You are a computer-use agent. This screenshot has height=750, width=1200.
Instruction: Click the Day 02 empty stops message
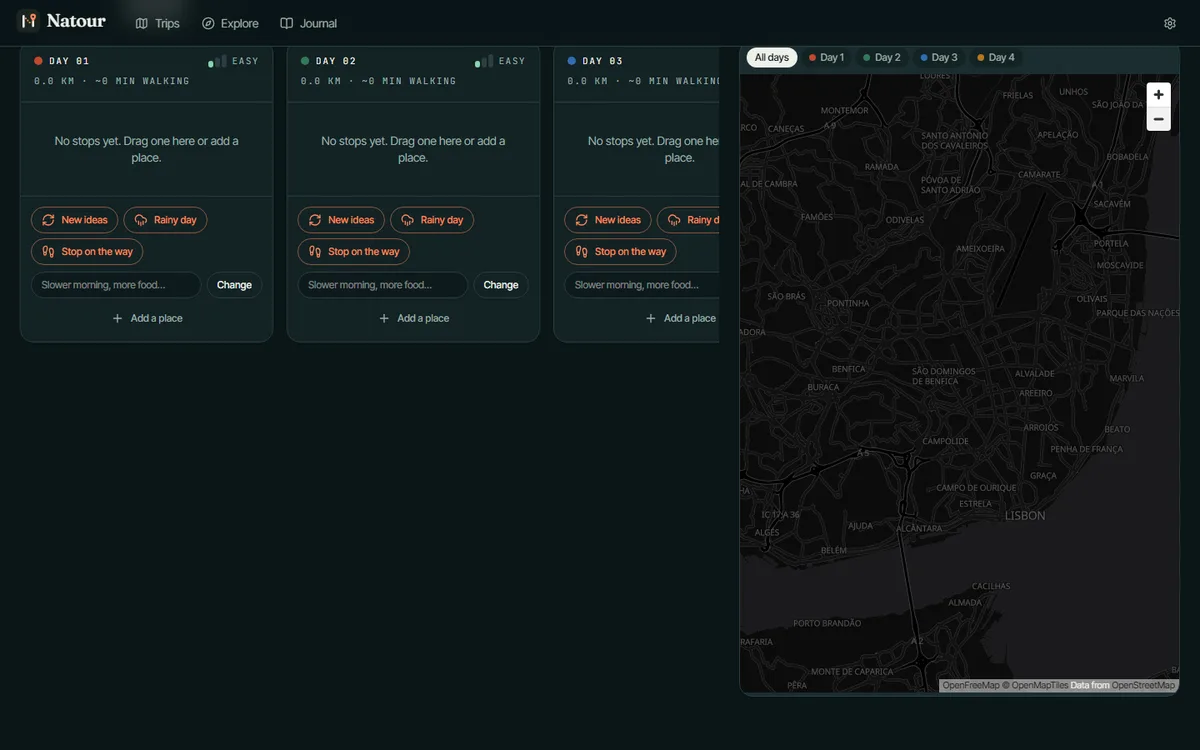click(413, 149)
